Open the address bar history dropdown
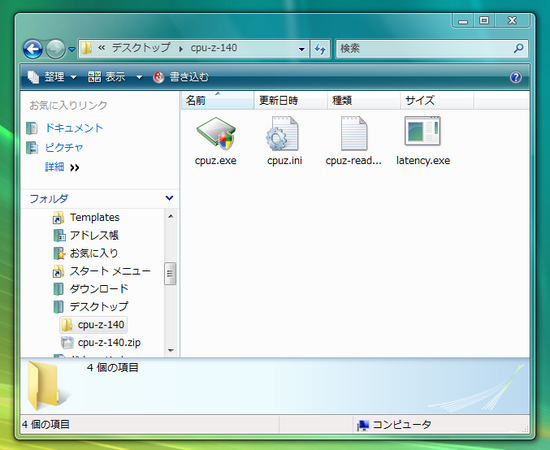The width and height of the screenshot is (550, 450). pyautogui.click(x=301, y=49)
